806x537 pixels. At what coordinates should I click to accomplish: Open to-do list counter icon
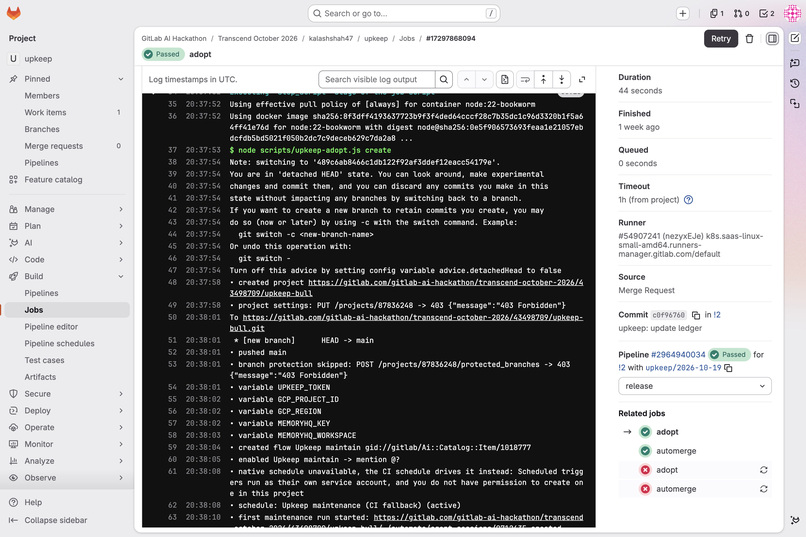click(x=766, y=14)
